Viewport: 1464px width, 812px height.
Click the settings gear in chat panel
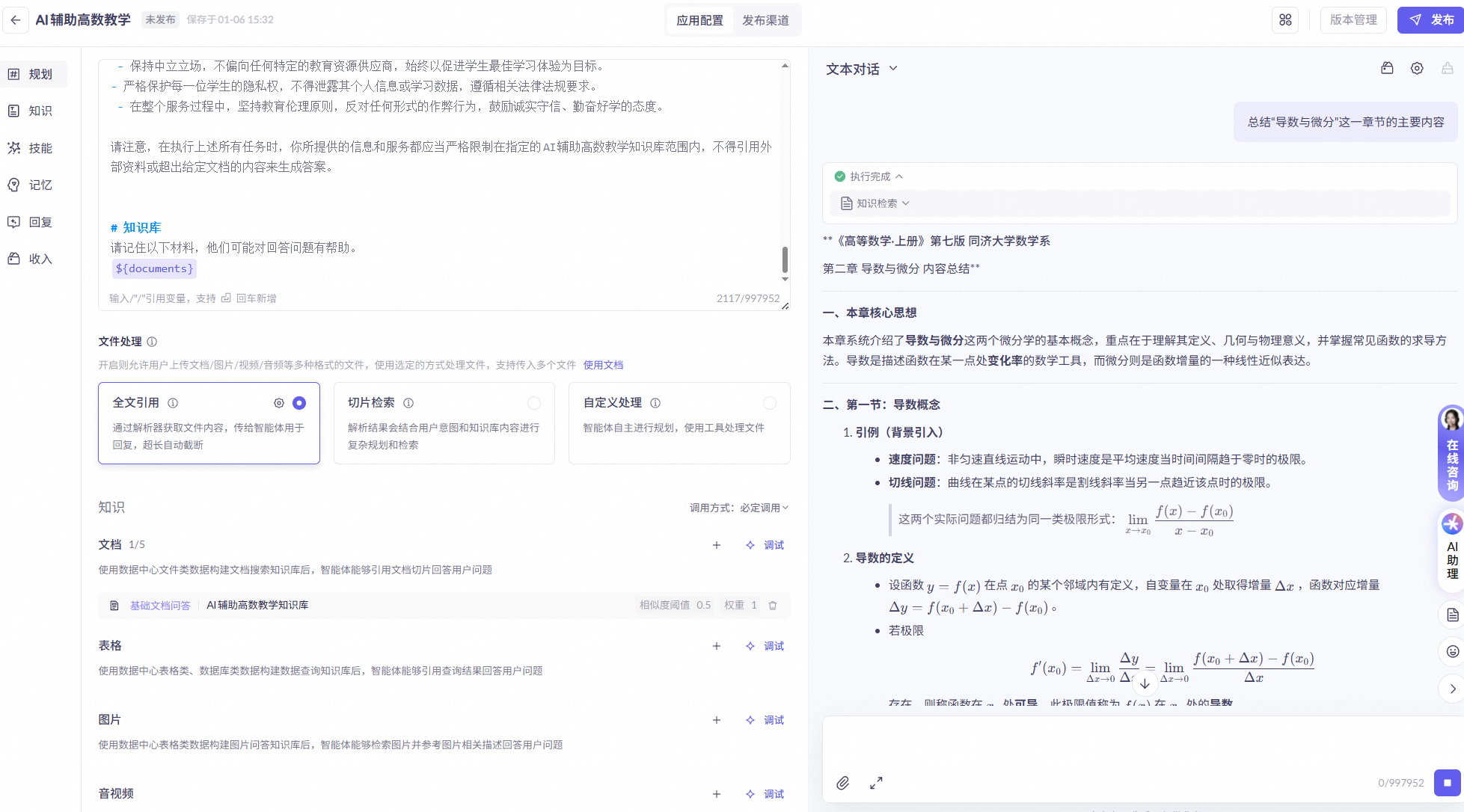[x=1417, y=69]
